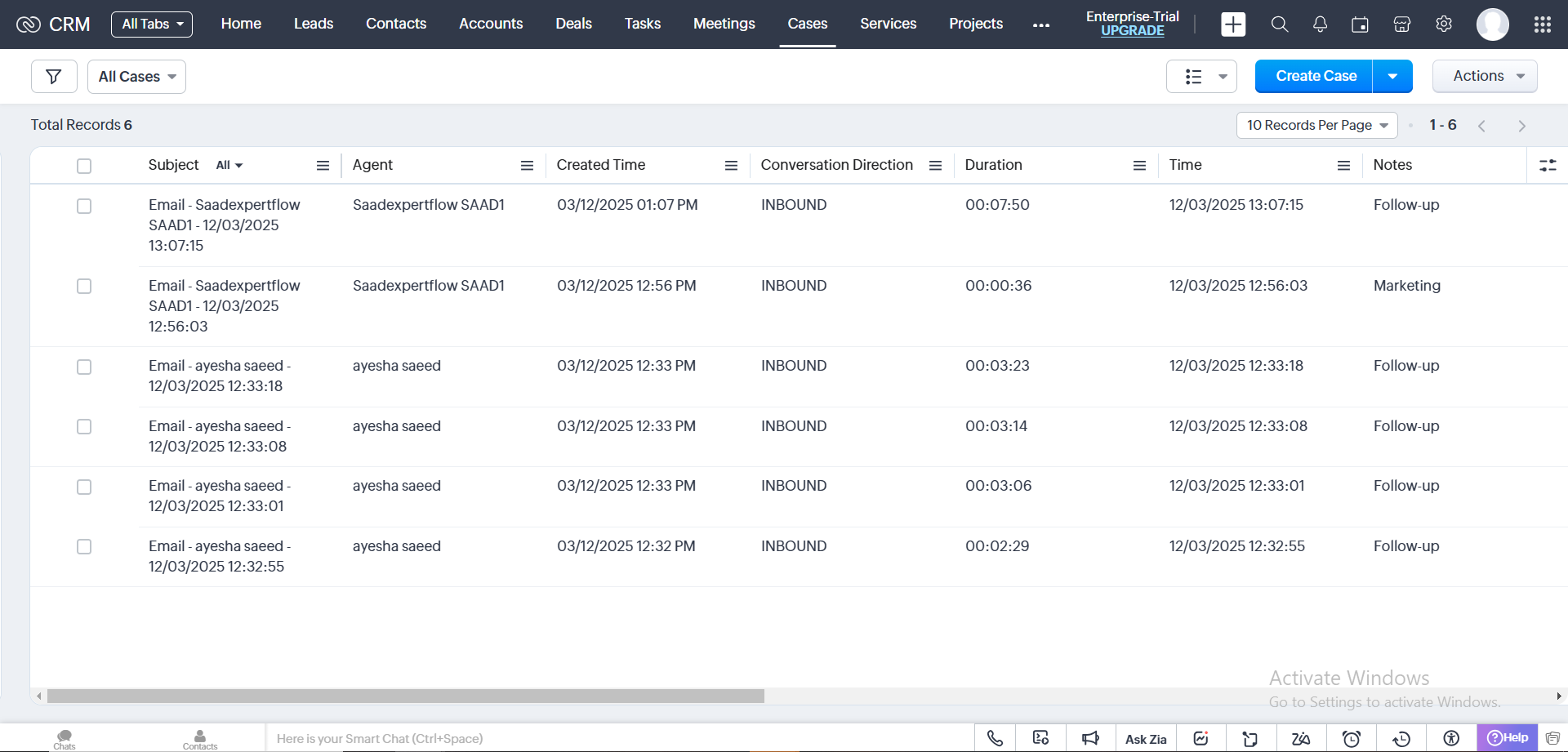Tick the select-all checkbox in header

(84, 166)
